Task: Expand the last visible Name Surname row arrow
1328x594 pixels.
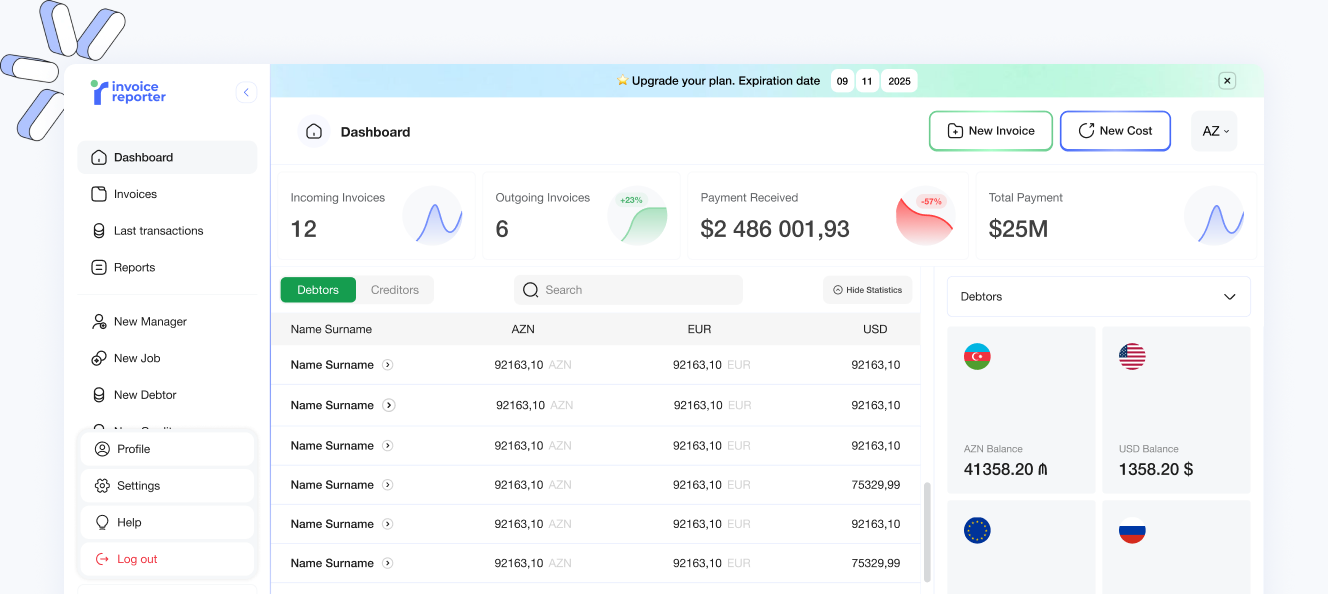Action: pyautogui.click(x=388, y=563)
